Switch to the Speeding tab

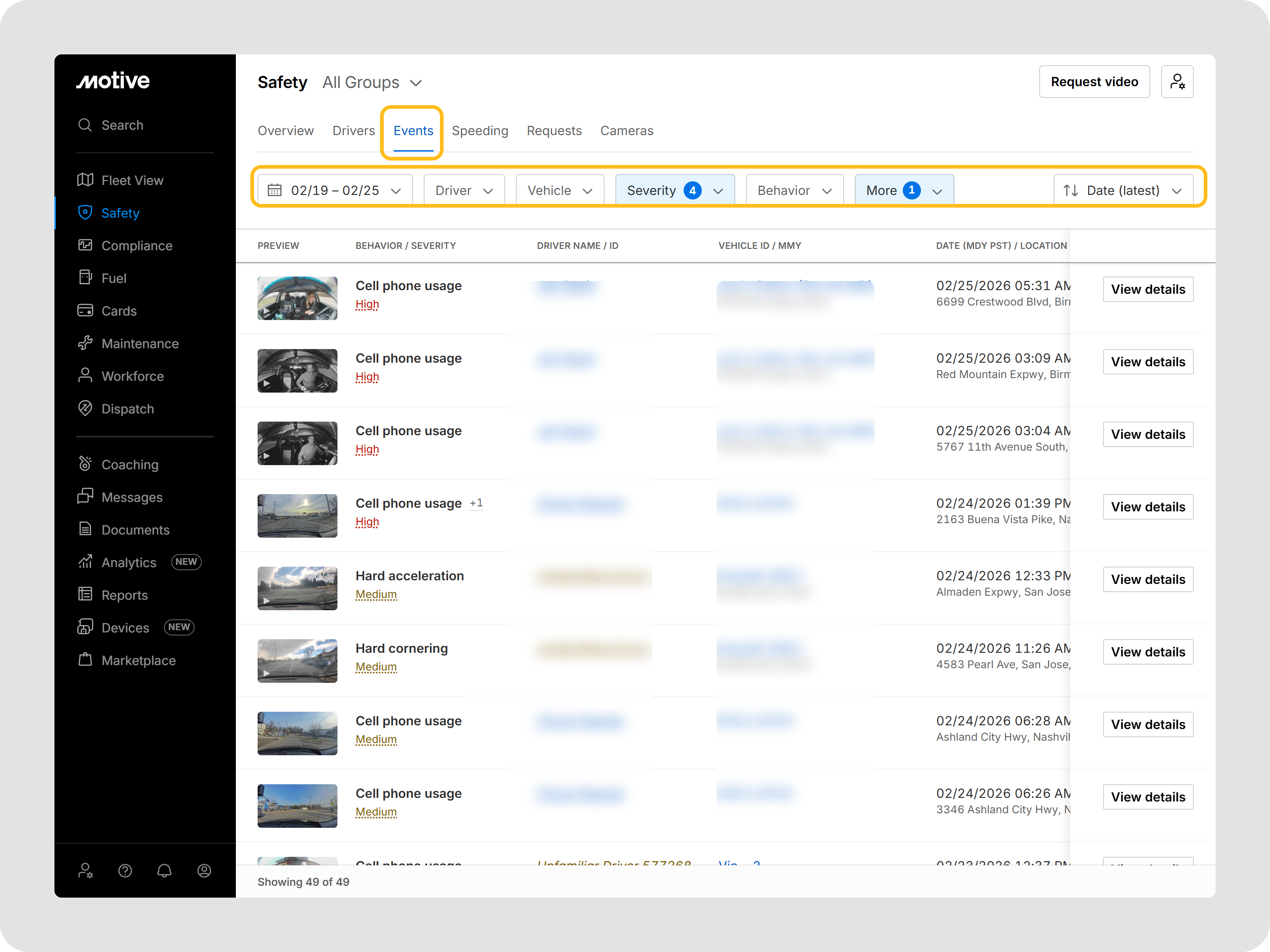[479, 131]
